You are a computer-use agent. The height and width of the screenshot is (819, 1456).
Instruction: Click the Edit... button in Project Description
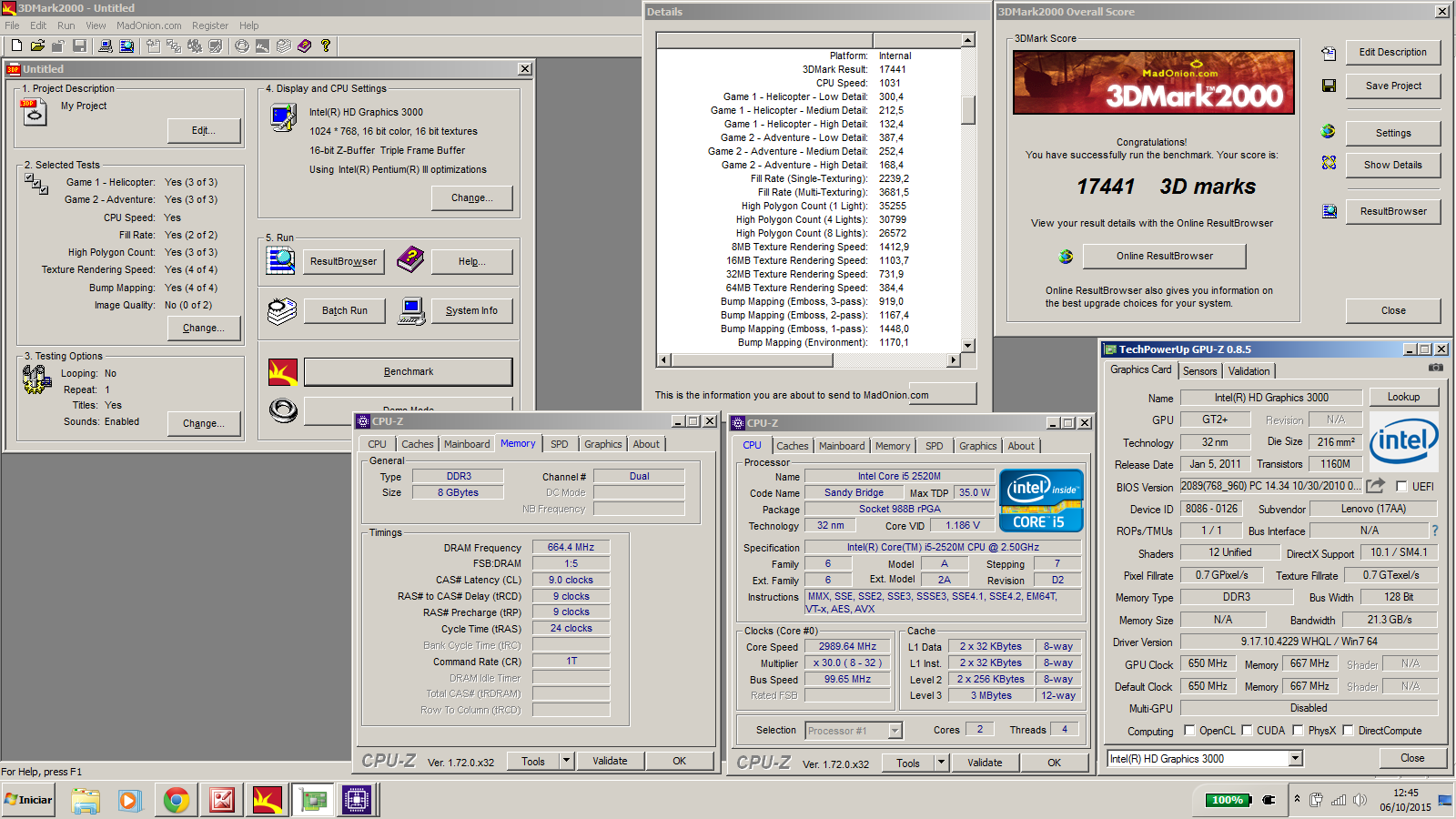tap(204, 131)
